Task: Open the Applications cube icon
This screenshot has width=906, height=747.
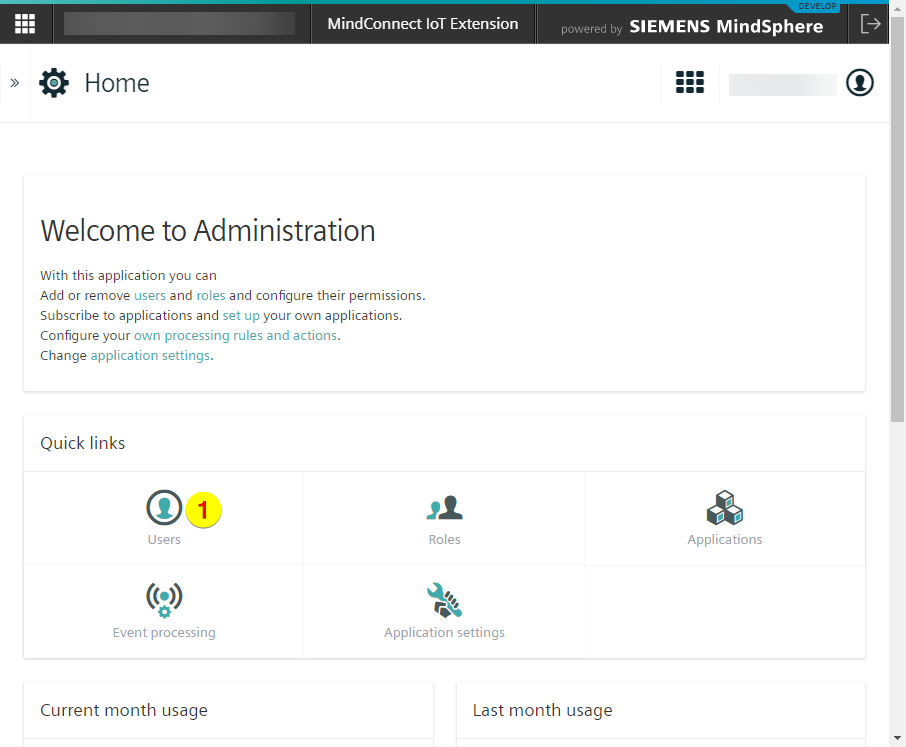Action: (x=724, y=508)
